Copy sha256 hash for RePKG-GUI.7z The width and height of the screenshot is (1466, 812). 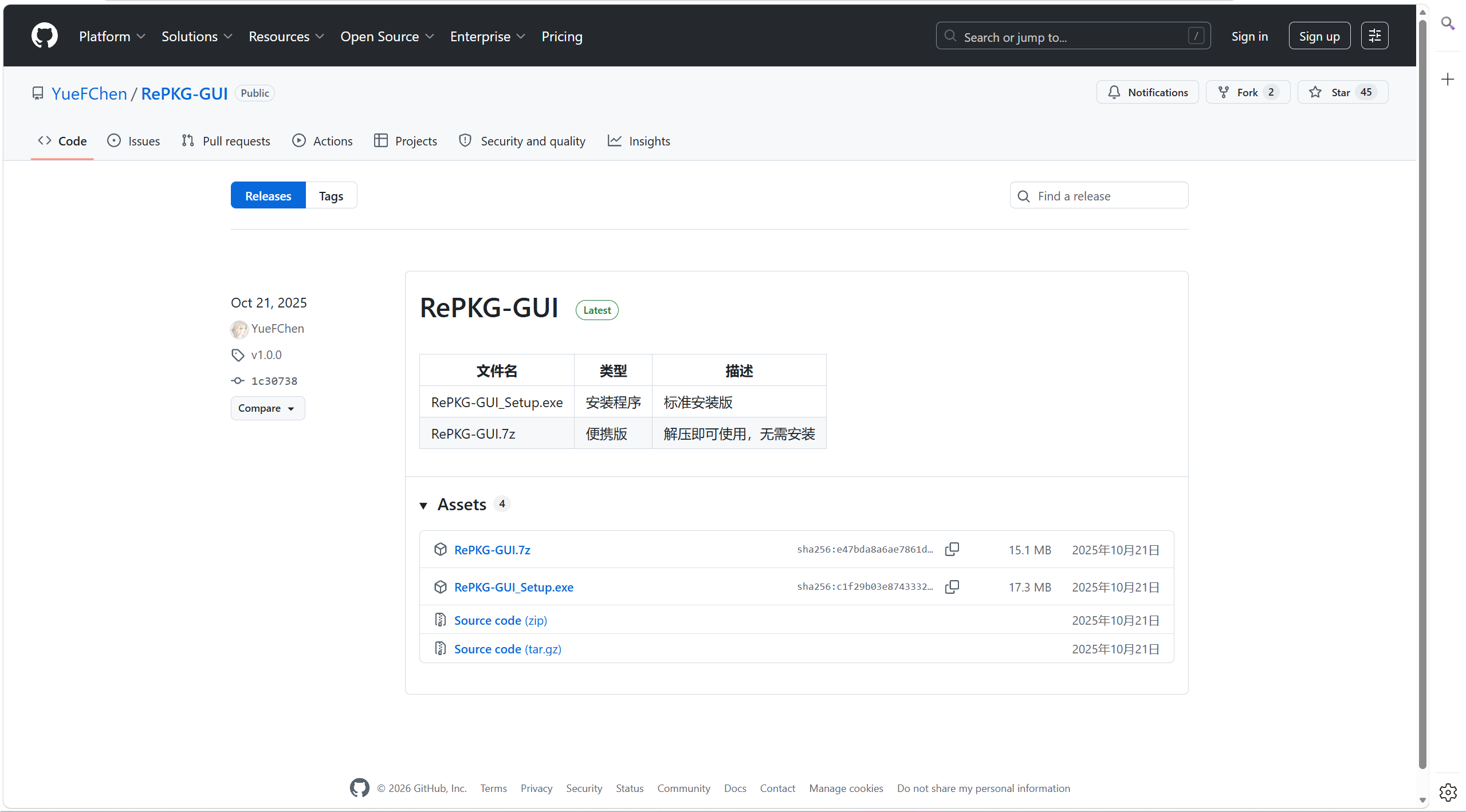[952, 549]
